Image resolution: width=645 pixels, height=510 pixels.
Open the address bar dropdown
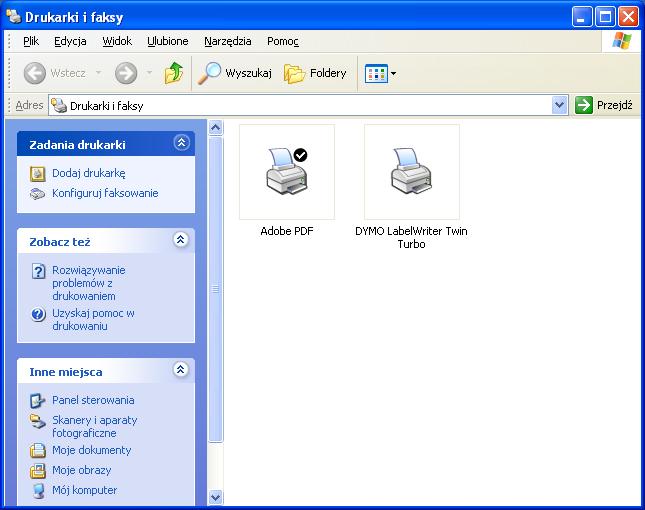pyautogui.click(x=559, y=105)
